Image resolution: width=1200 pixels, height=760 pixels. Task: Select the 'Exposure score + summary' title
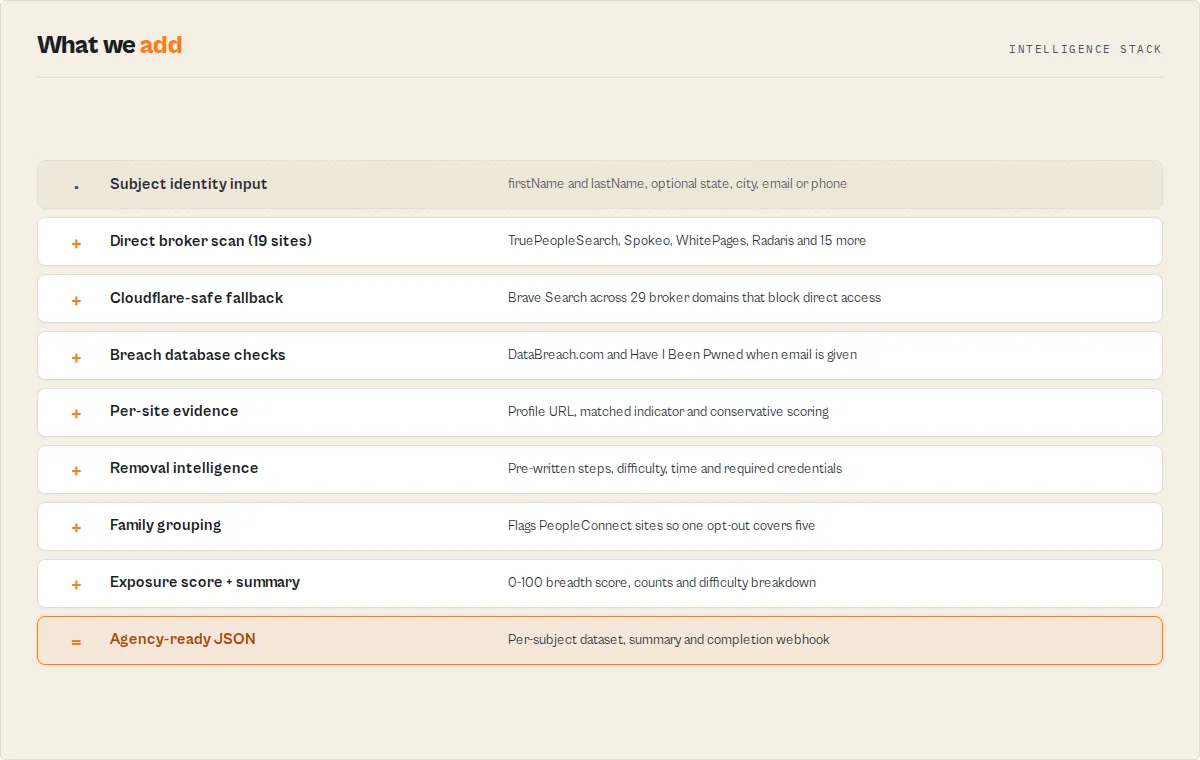[x=205, y=582]
